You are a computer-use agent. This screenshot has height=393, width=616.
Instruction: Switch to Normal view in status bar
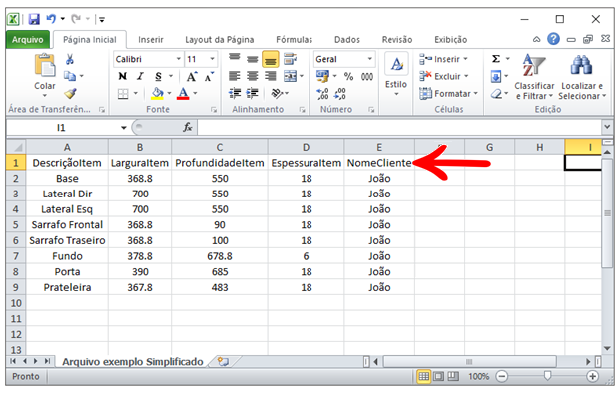(x=424, y=376)
